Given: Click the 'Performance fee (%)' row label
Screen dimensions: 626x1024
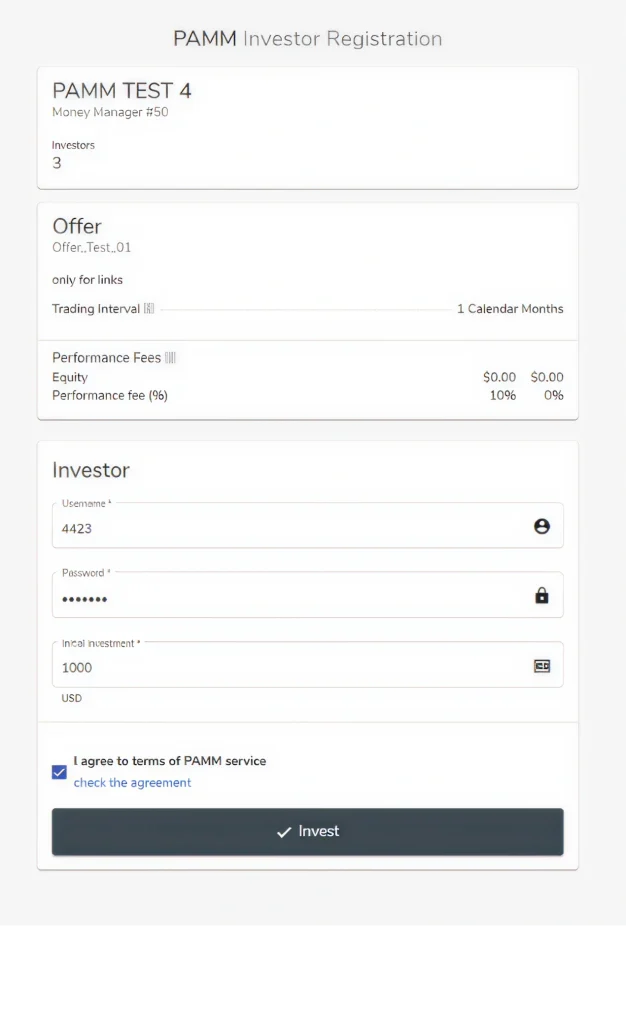Looking at the screenshot, I should (x=110, y=395).
